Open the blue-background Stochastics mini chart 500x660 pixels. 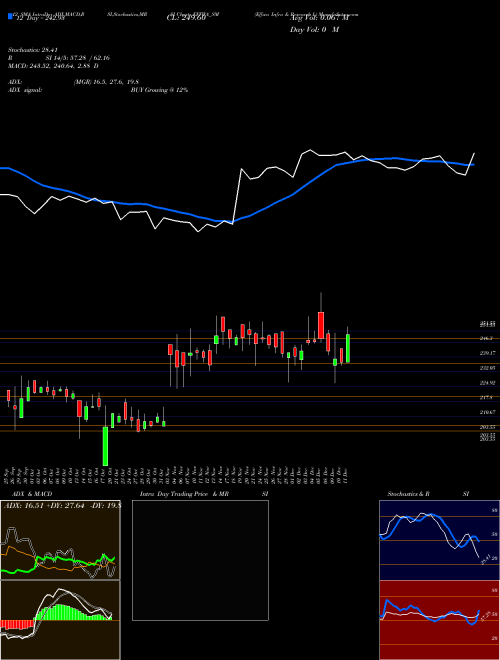coord(439,540)
